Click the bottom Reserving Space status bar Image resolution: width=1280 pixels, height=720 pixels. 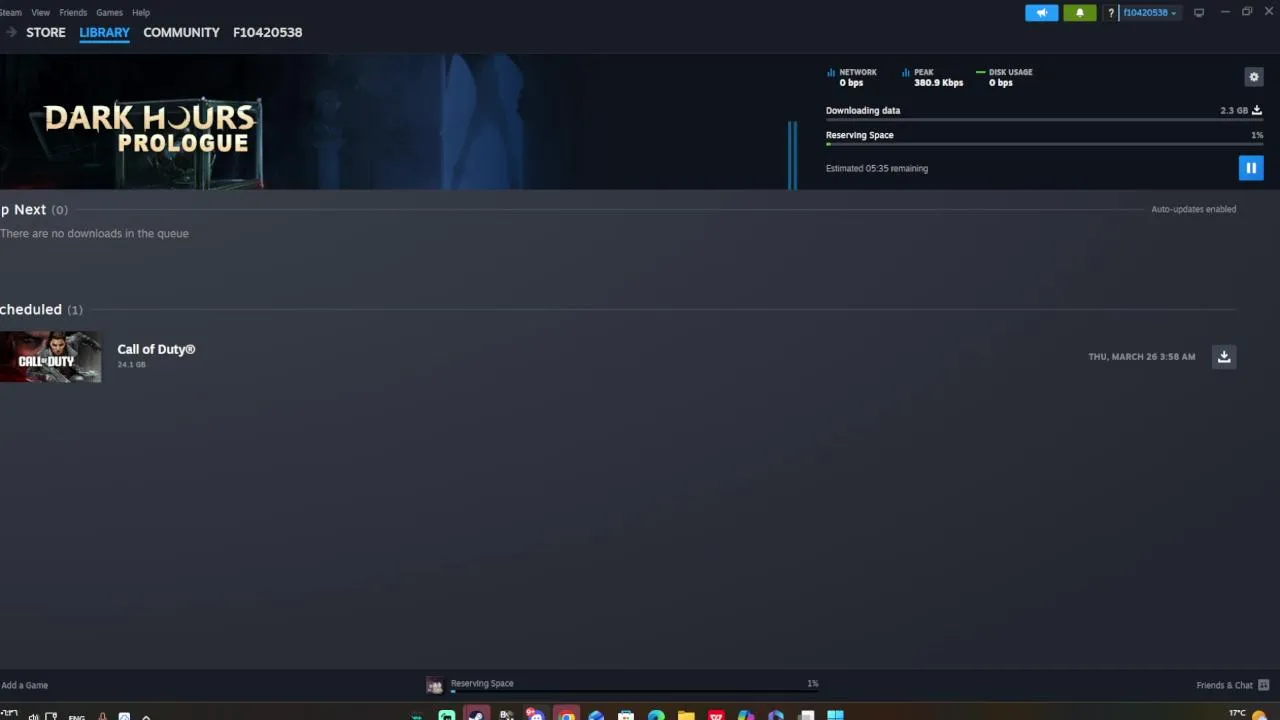[634, 685]
